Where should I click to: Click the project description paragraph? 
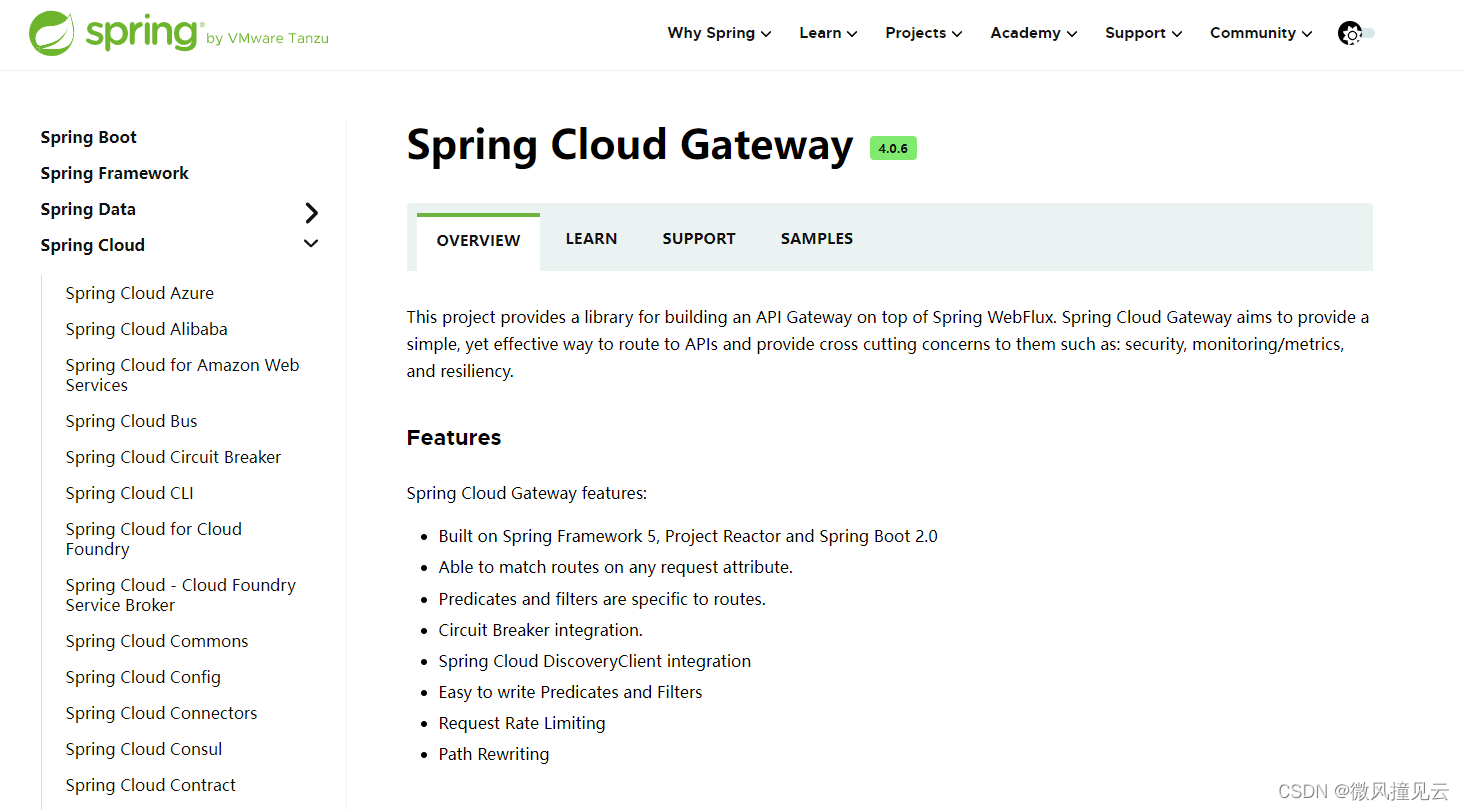pyautogui.click(x=888, y=344)
